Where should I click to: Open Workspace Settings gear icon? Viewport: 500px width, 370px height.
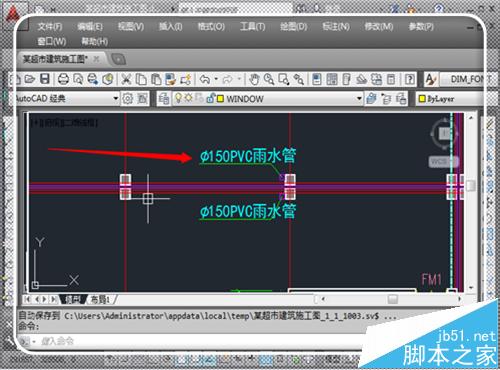coord(127,99)
